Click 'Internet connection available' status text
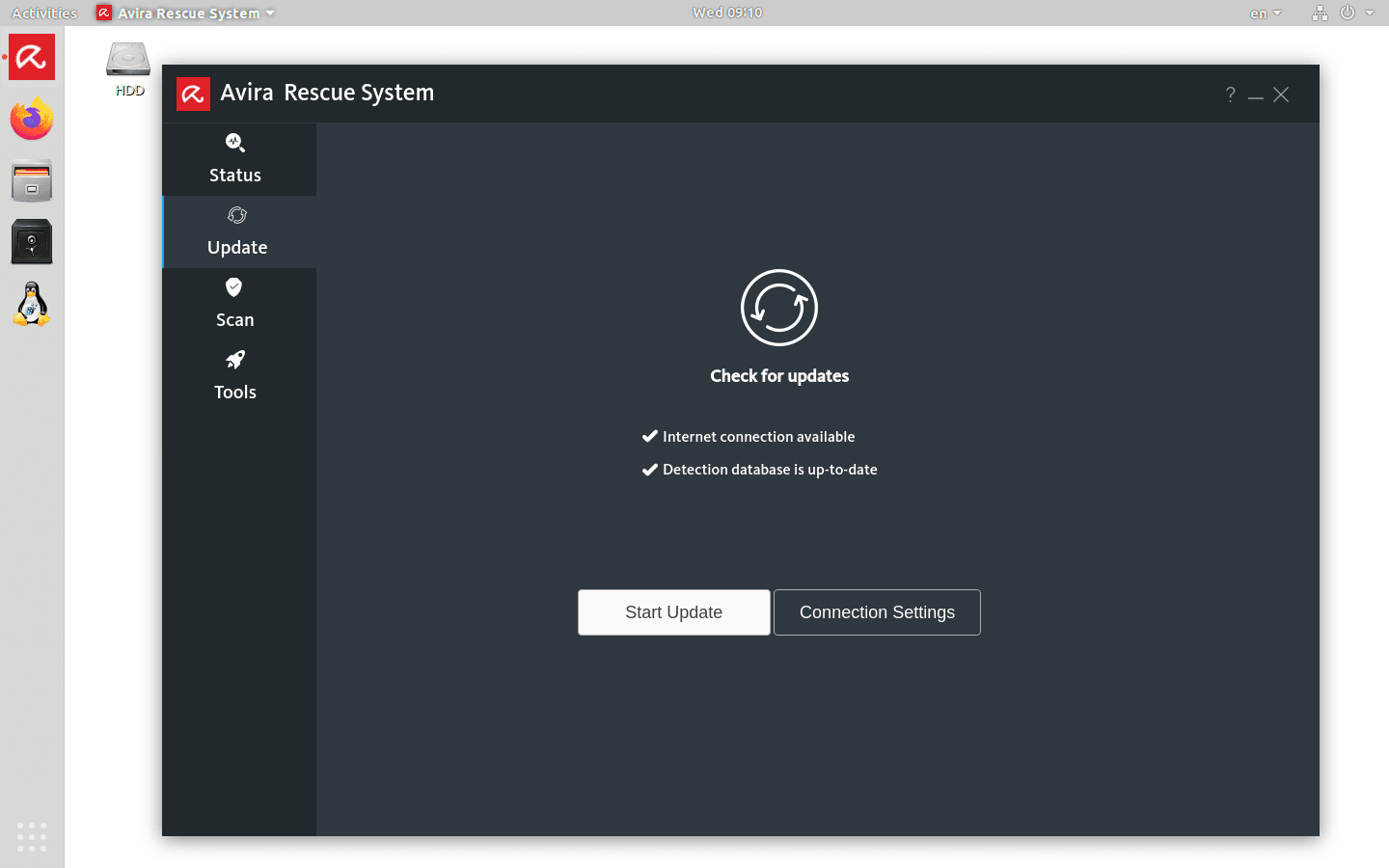The width and height of the screenshot is (1389, 868). click(x=758, y=437)
